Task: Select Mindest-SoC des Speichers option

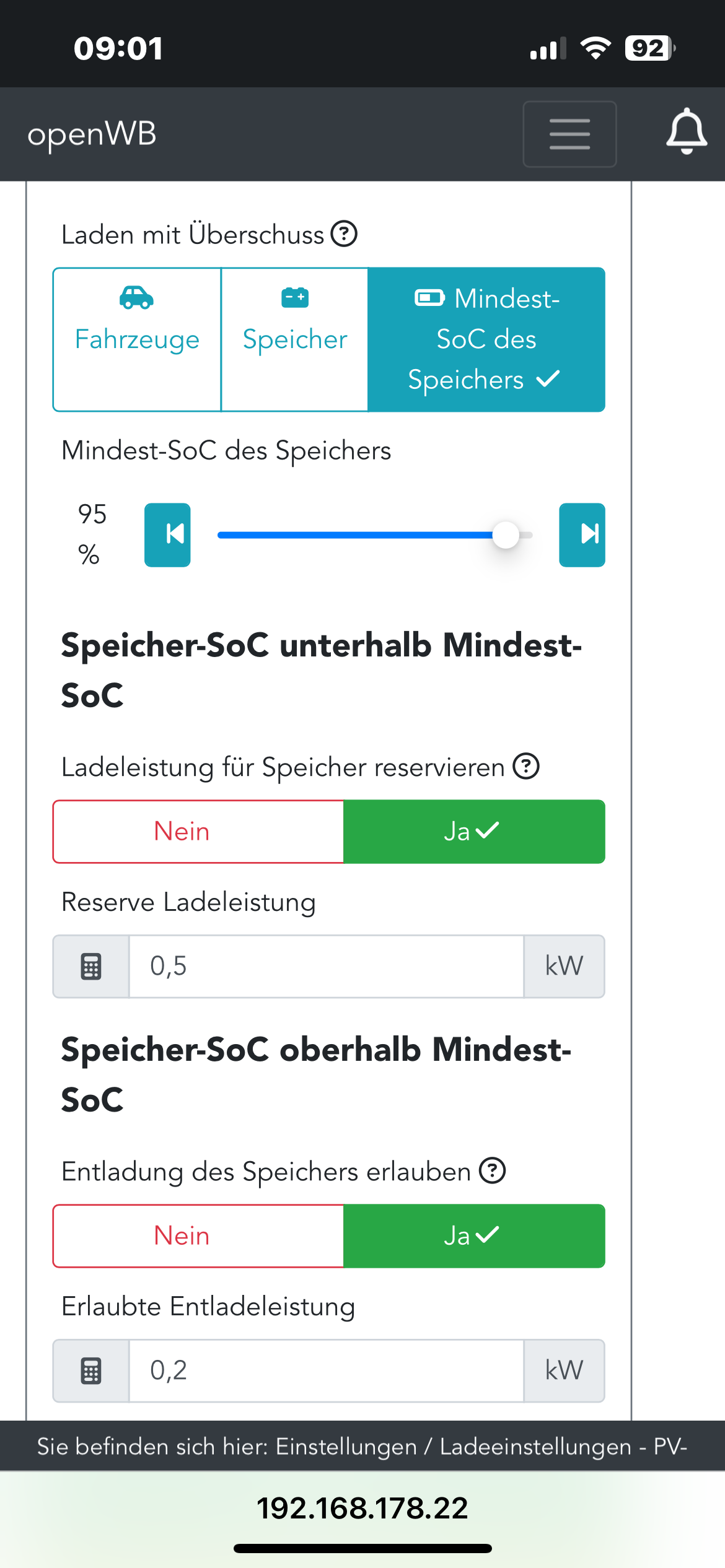Action: [486, 339]
